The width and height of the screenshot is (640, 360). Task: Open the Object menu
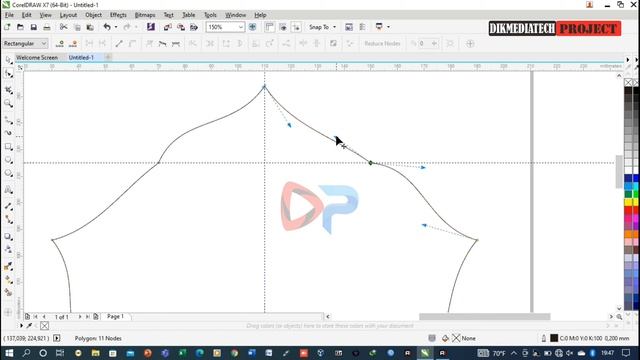click(x=93, y=15)
